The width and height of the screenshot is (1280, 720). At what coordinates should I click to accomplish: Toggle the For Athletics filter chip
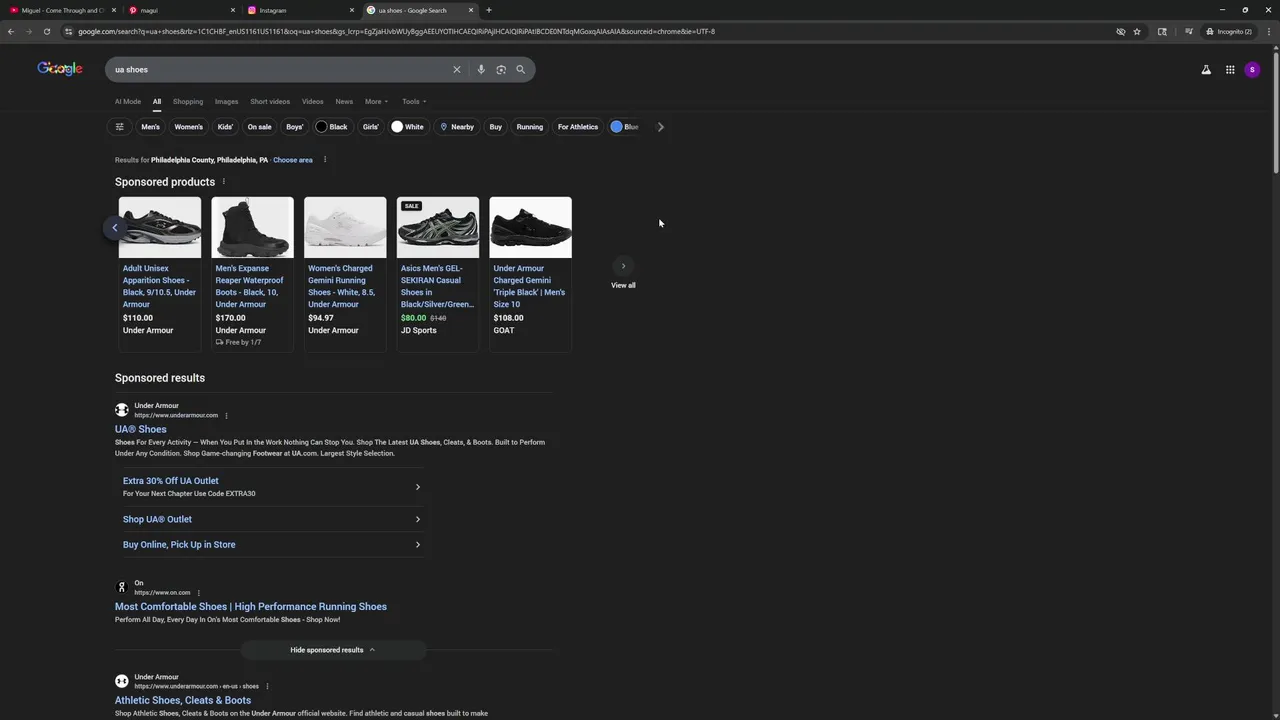coord(578,127)
